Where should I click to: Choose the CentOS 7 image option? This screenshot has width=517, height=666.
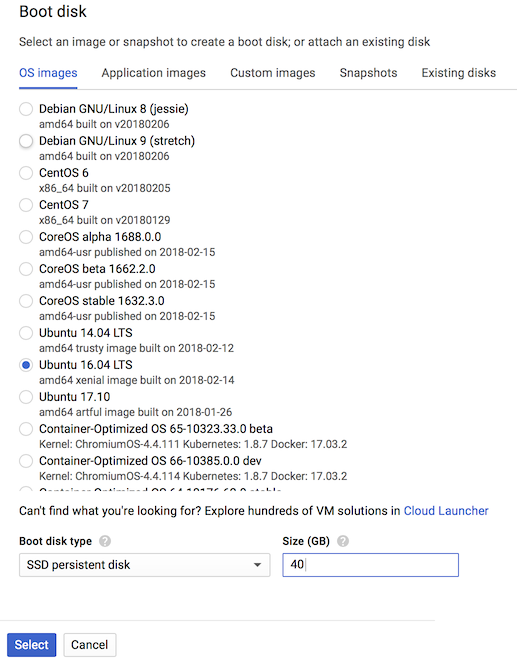(x=26, y=205)
